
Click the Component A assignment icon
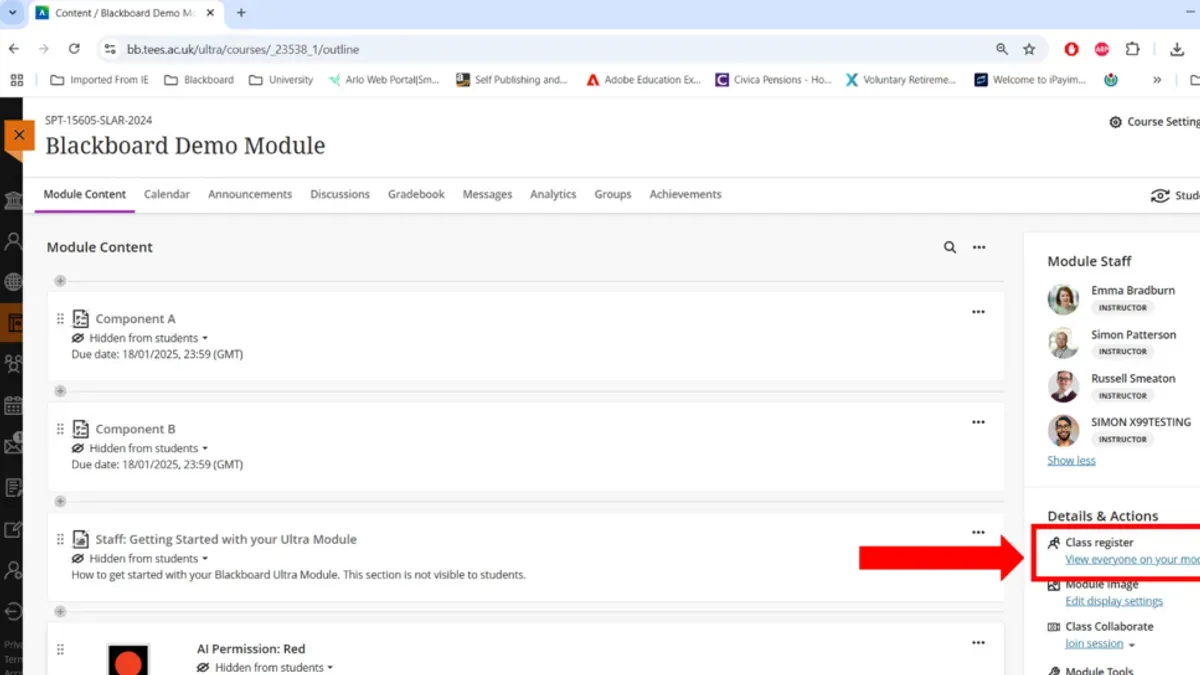click(81, 319)
